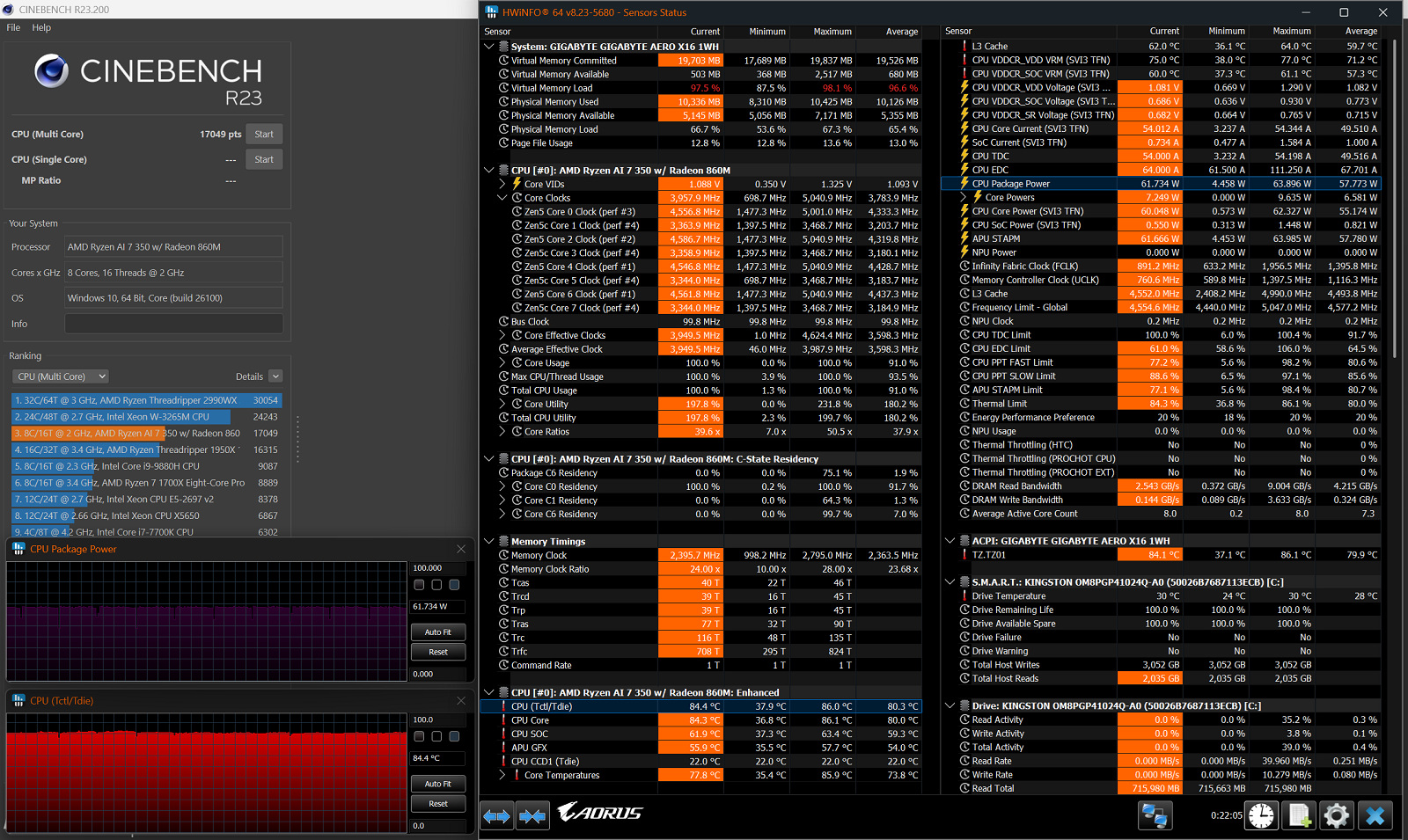Screen dimensions: 1408x840
Task: Click the expand columns arrows icon in HWiNFO toolbar
Action: pos(496,816)
